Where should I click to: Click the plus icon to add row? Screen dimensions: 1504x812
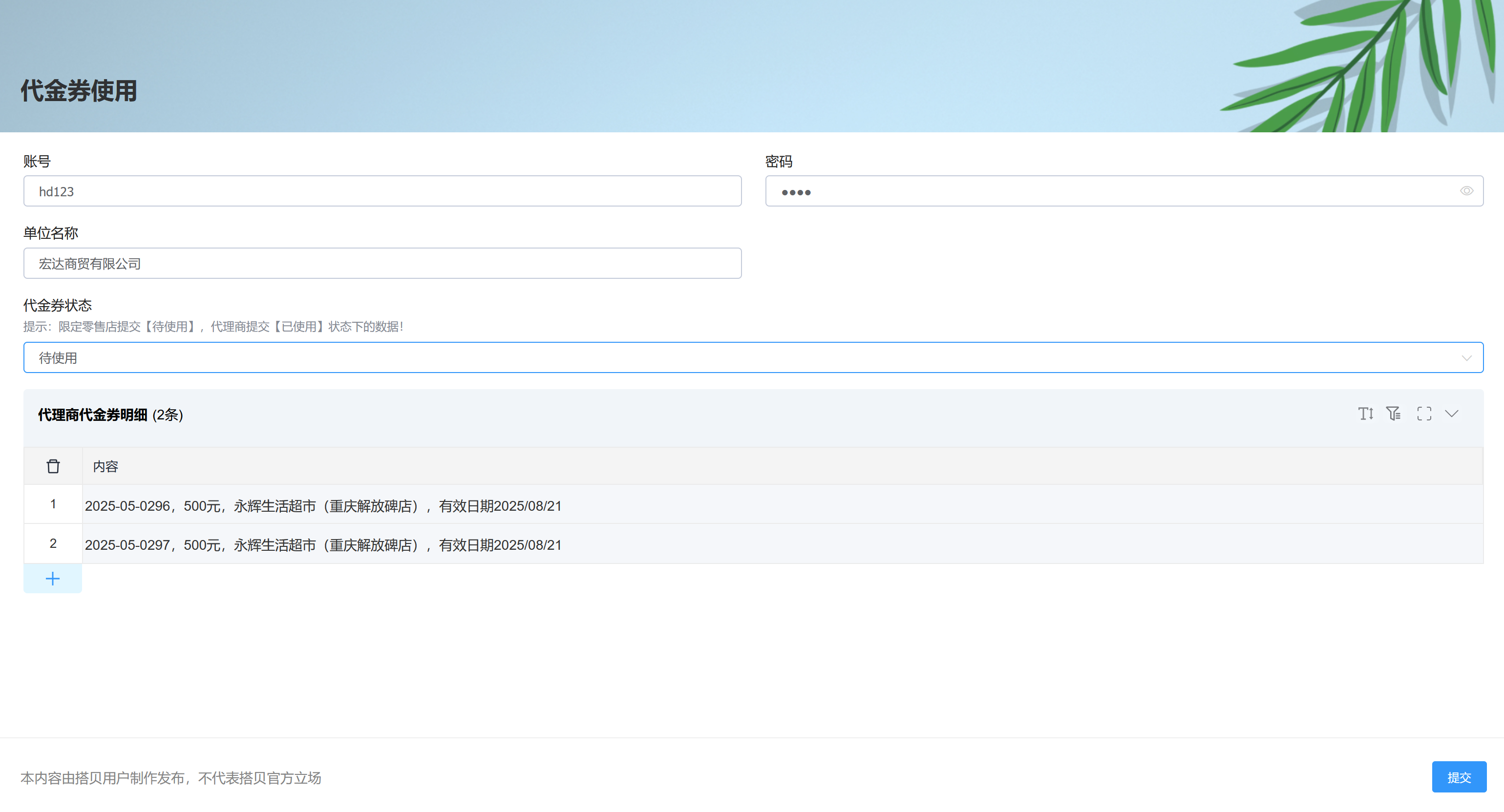53,579
